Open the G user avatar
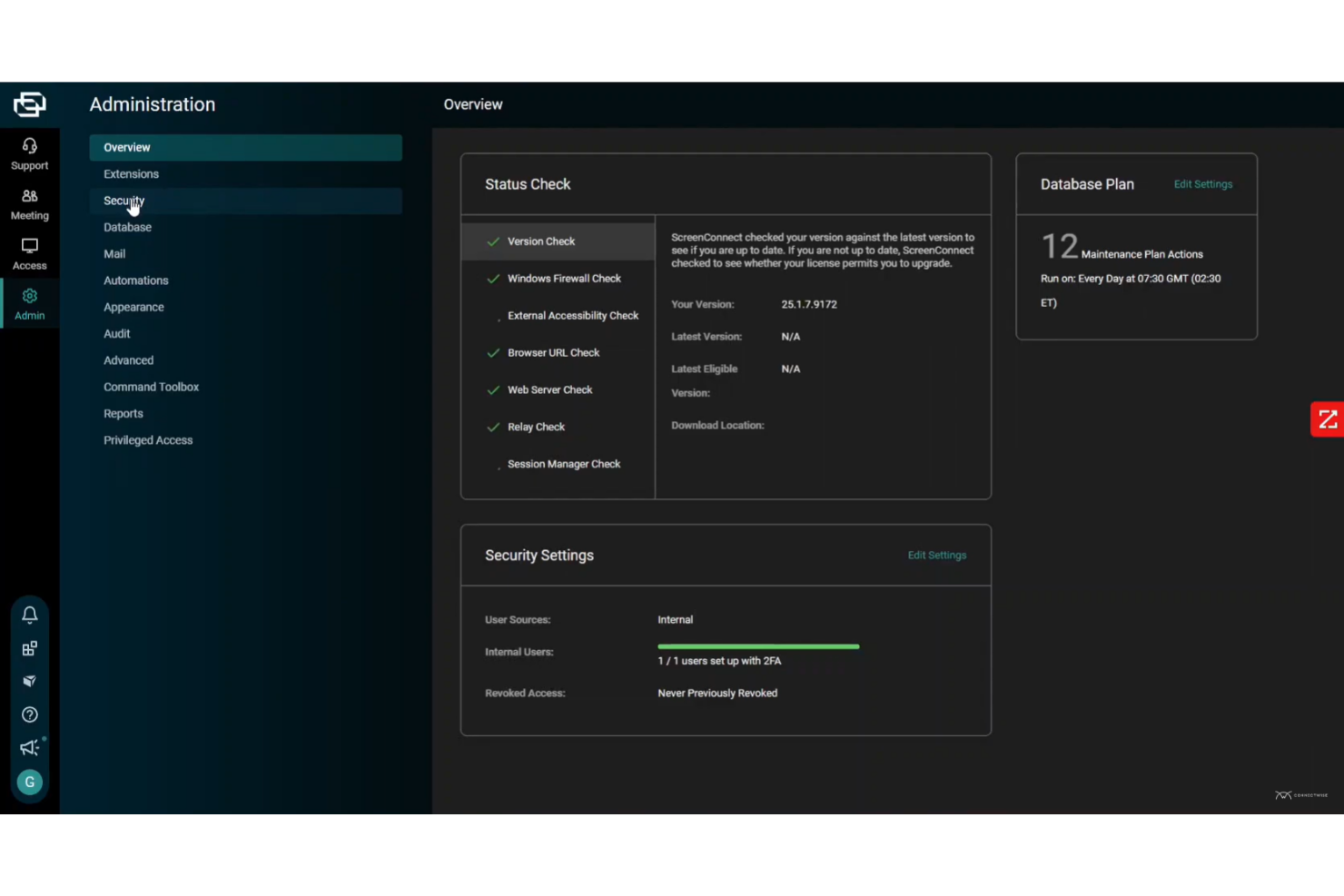Viewport: 1344px width, 896px height. click(x=29, y=782)
